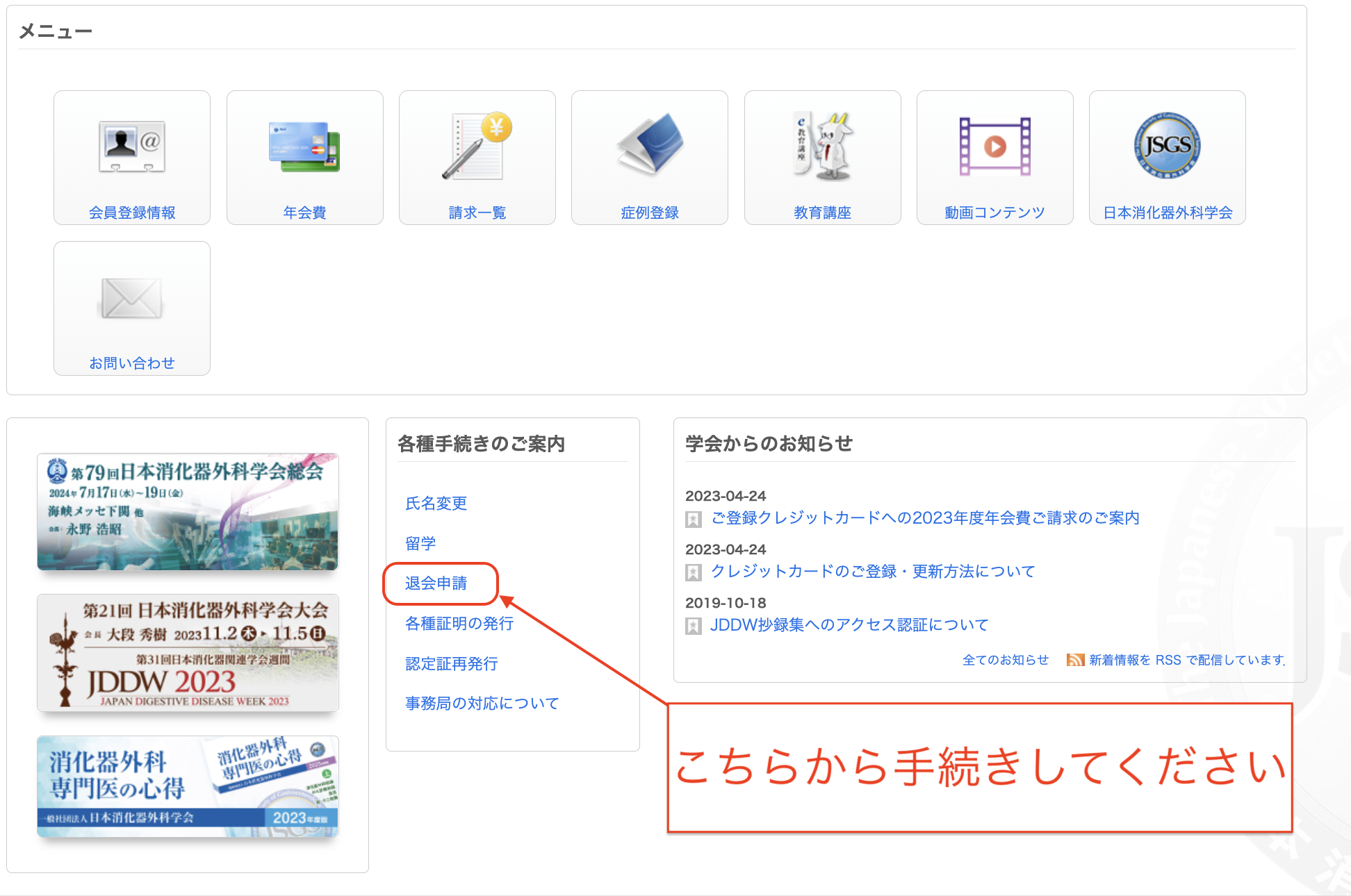1351x896 pixels.
Task: Open the 請求一覧 invoice icon
Action: (x=477, y=145)
